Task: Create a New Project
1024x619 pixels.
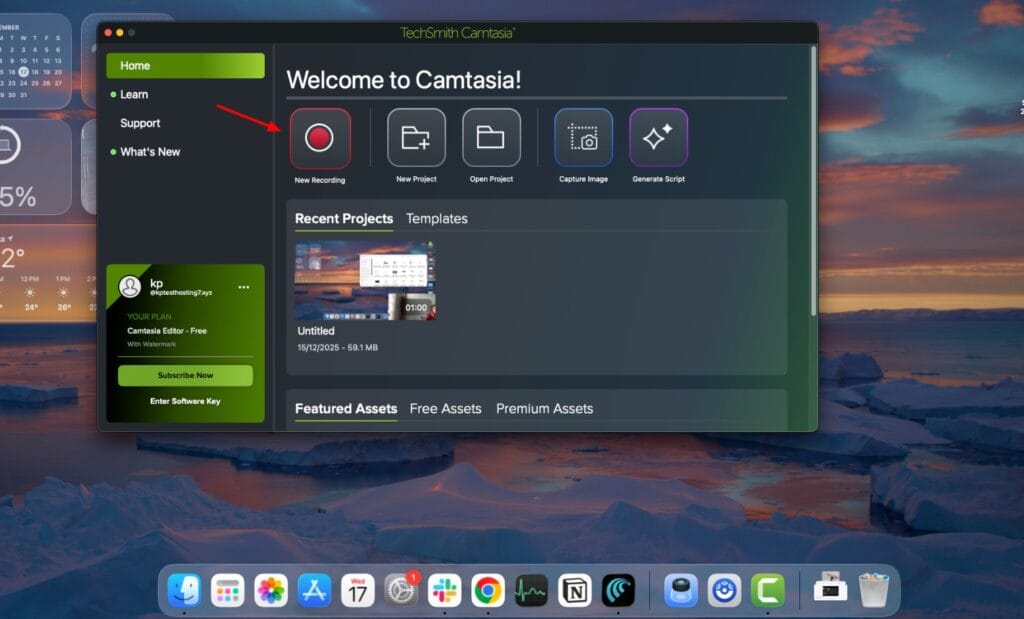Action: coord(416,138)
